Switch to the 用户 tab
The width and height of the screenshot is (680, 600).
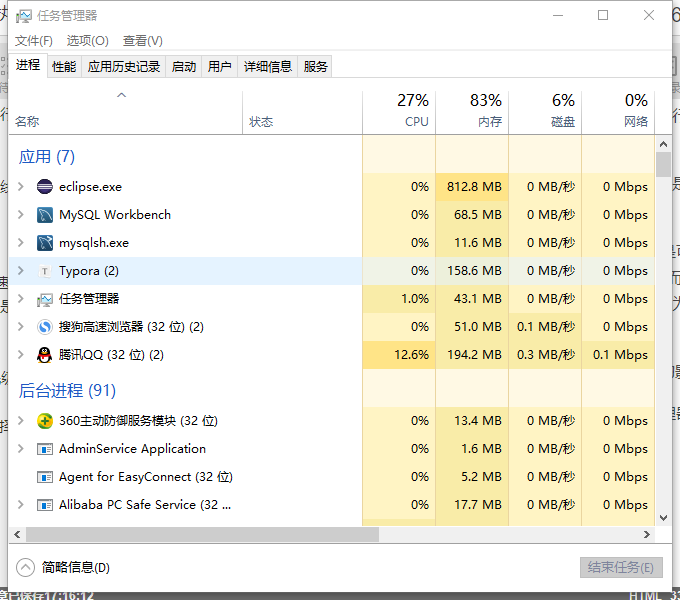[x=219, y=67]
